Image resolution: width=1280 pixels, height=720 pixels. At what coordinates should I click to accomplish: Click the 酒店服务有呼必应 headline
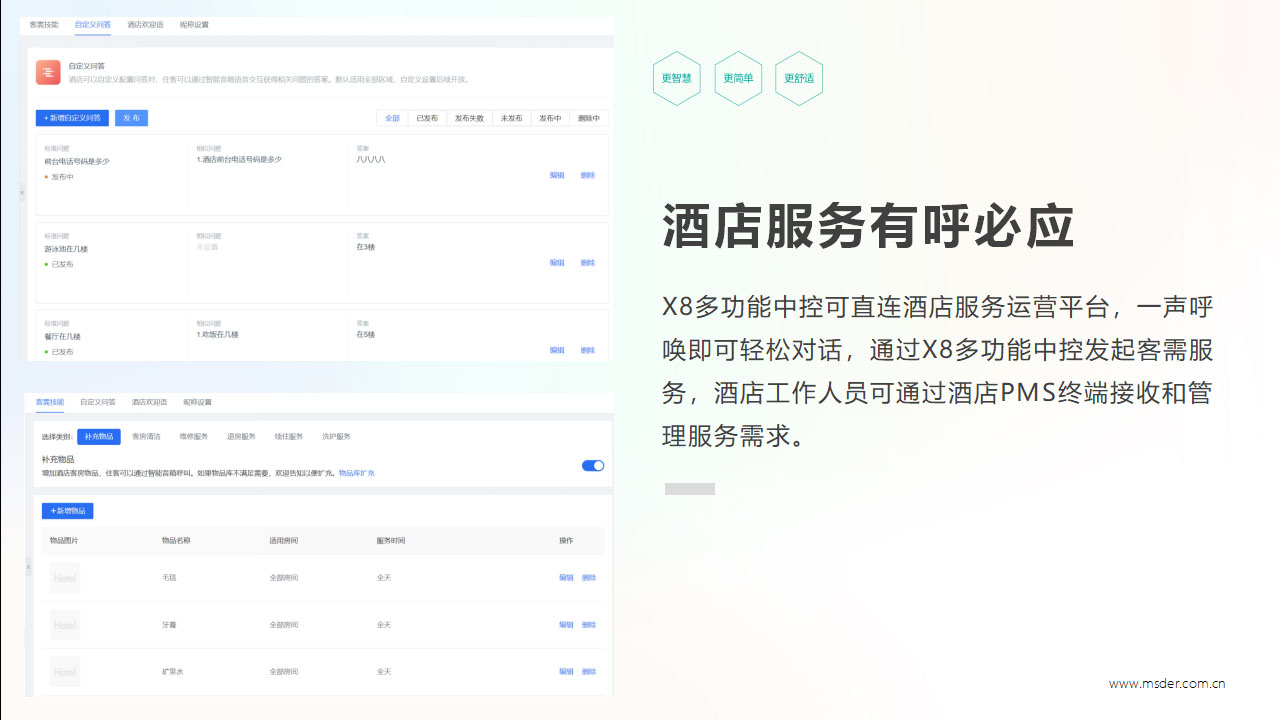pos(868,227)
